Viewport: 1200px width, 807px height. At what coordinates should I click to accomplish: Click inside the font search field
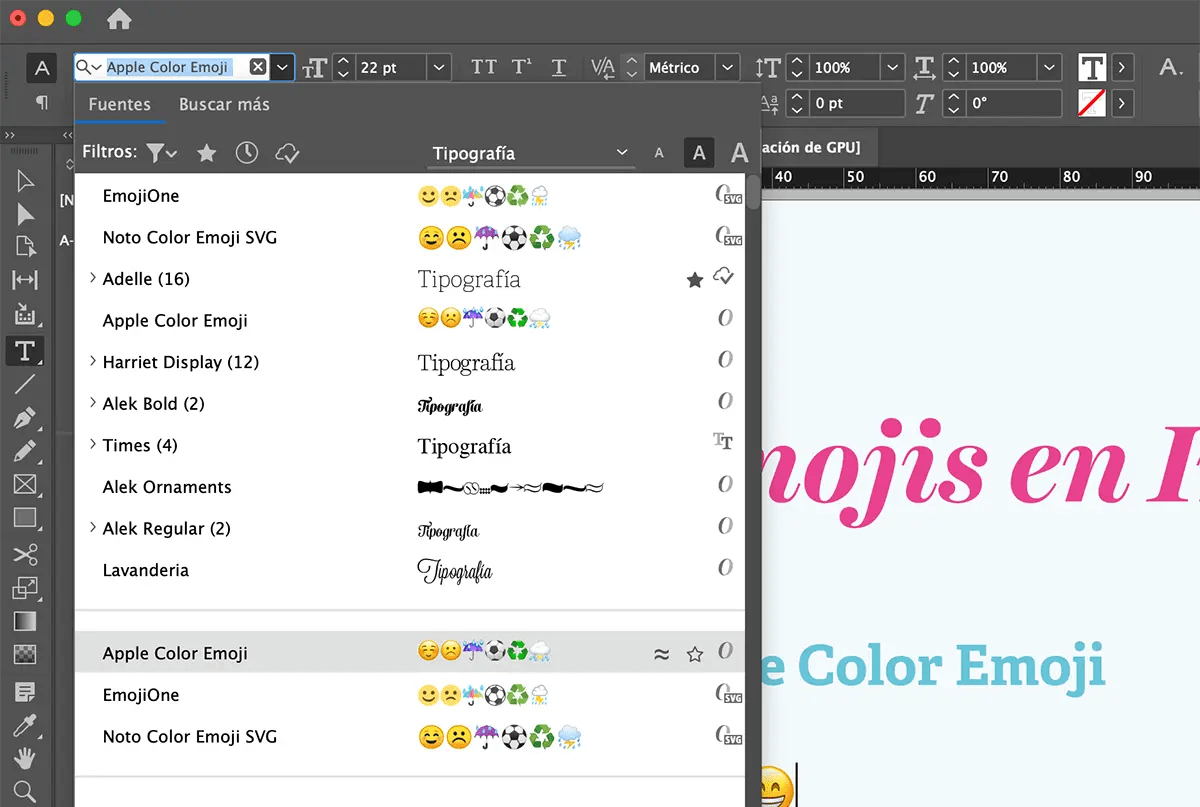tap(170, 67)
